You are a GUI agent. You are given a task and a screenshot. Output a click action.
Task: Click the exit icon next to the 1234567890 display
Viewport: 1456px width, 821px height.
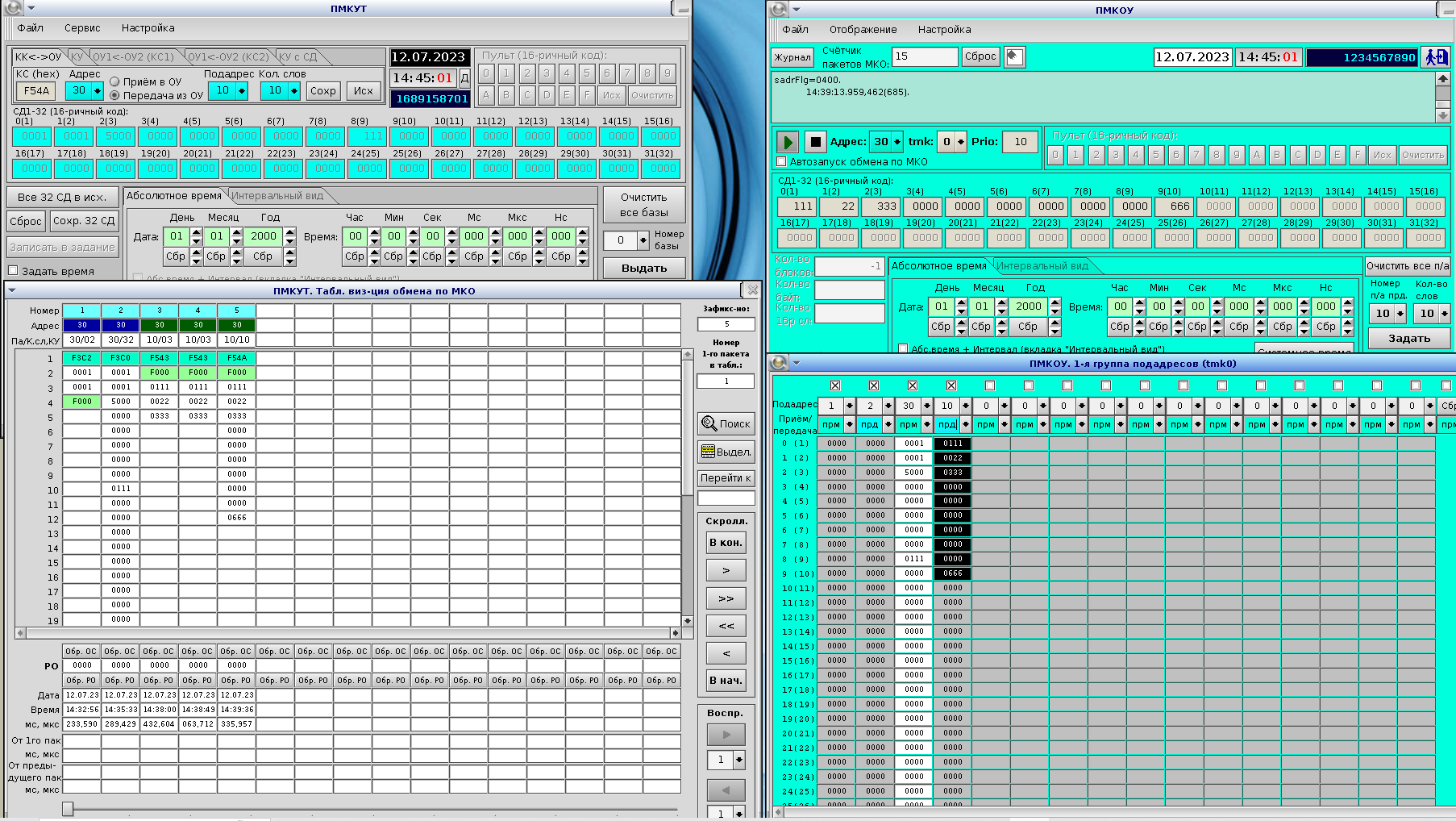pyautogui.click(x=1435, y=57)
